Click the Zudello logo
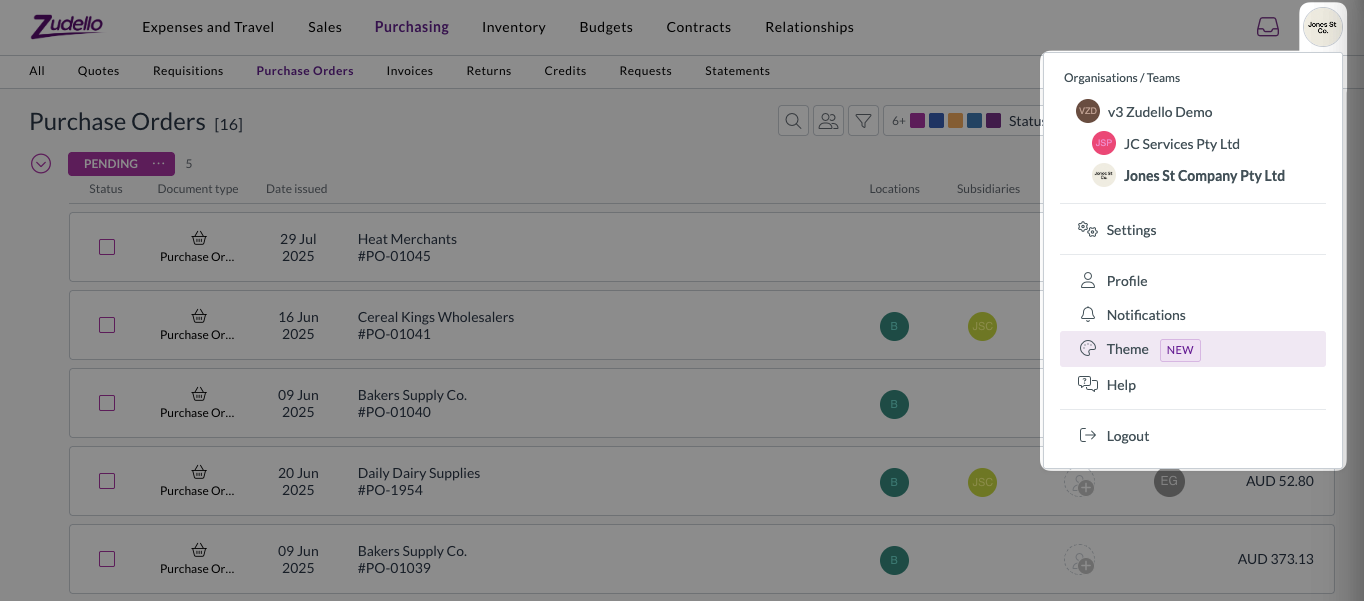The height and width of the screenshot is (601, 1364). click(x=67, y=27)
